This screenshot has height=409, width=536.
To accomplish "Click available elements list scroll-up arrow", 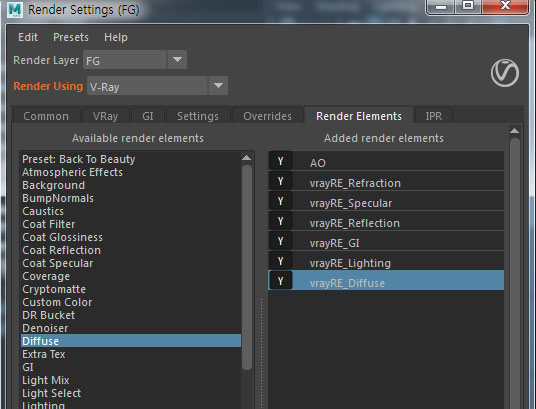I will point(246,158).
